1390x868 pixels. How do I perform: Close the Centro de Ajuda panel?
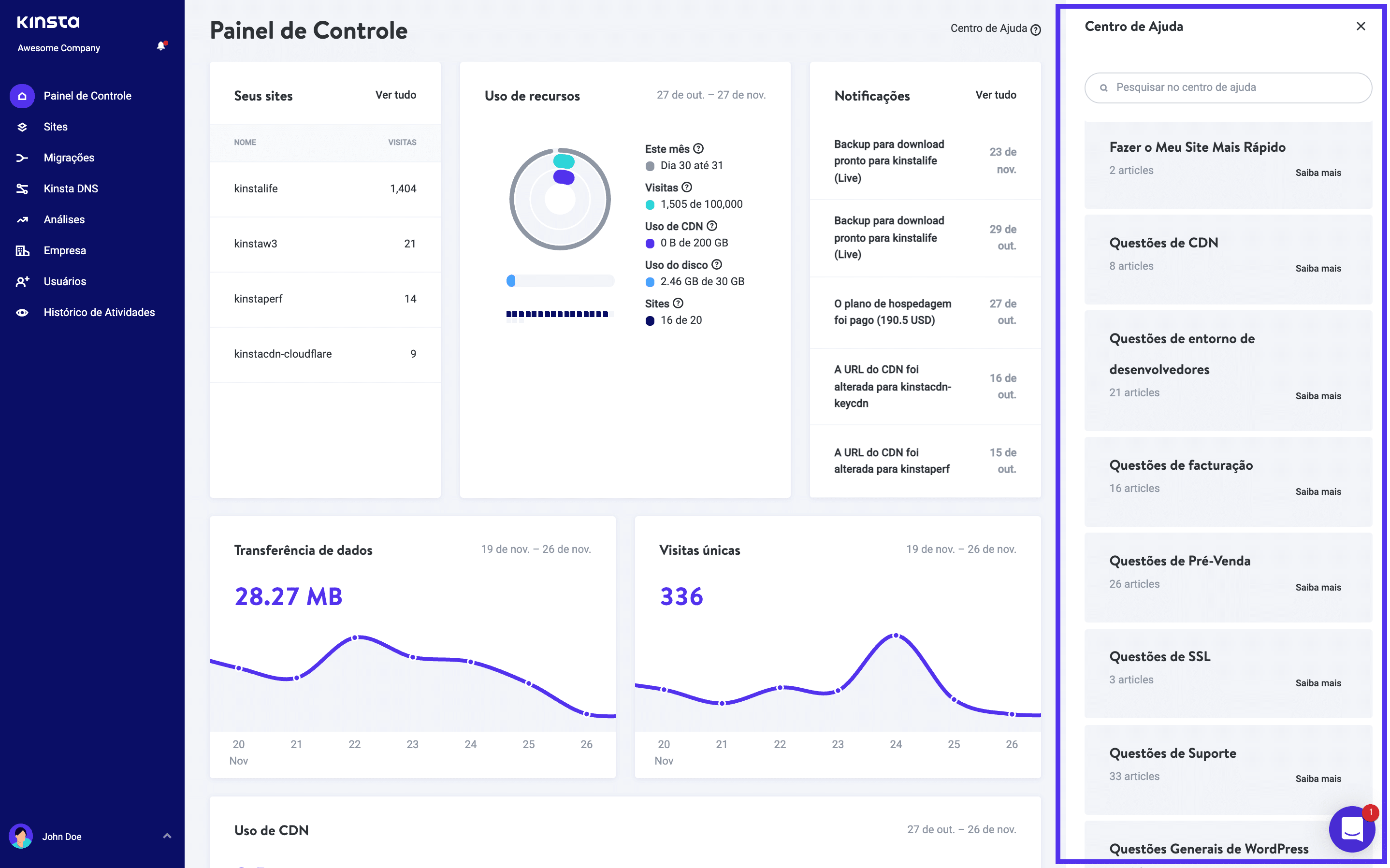1360,27
